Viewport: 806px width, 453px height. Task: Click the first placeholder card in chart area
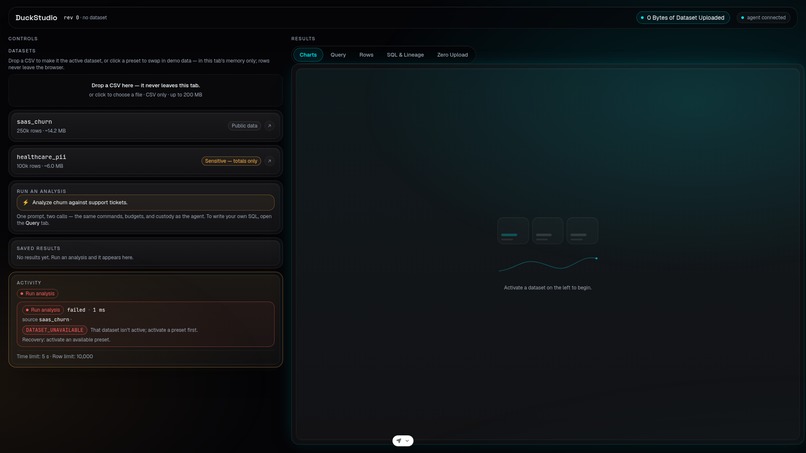[x=513, y=230]
